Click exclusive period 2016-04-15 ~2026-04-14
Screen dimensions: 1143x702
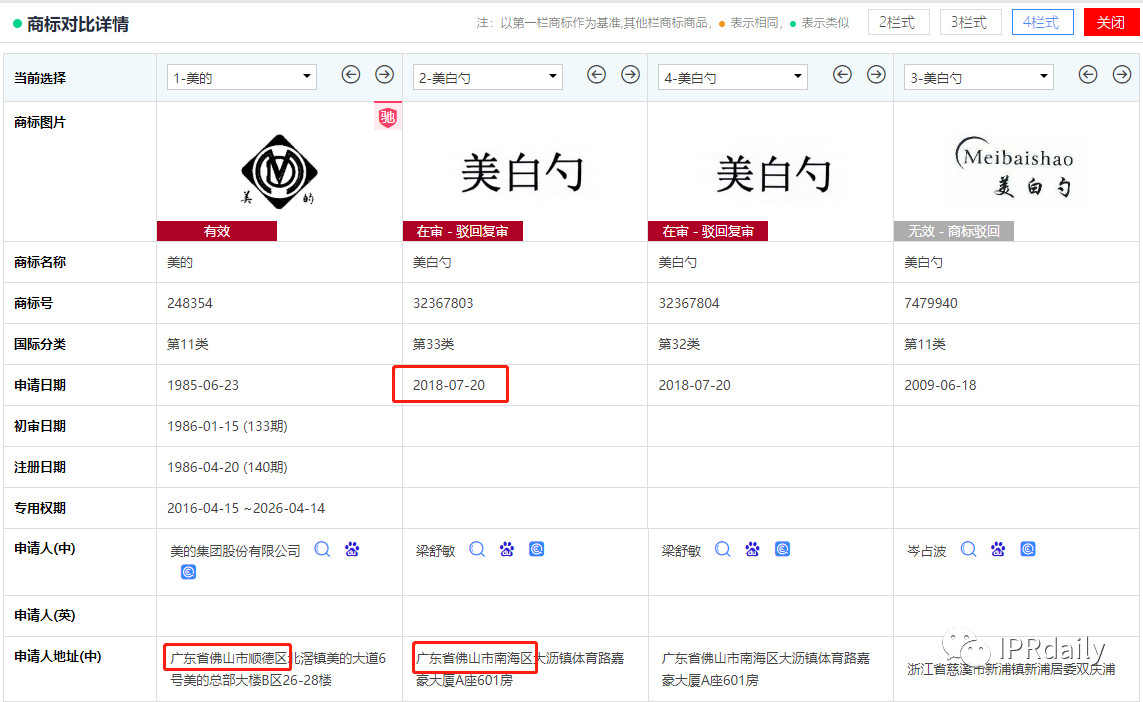tap(246, 508)
